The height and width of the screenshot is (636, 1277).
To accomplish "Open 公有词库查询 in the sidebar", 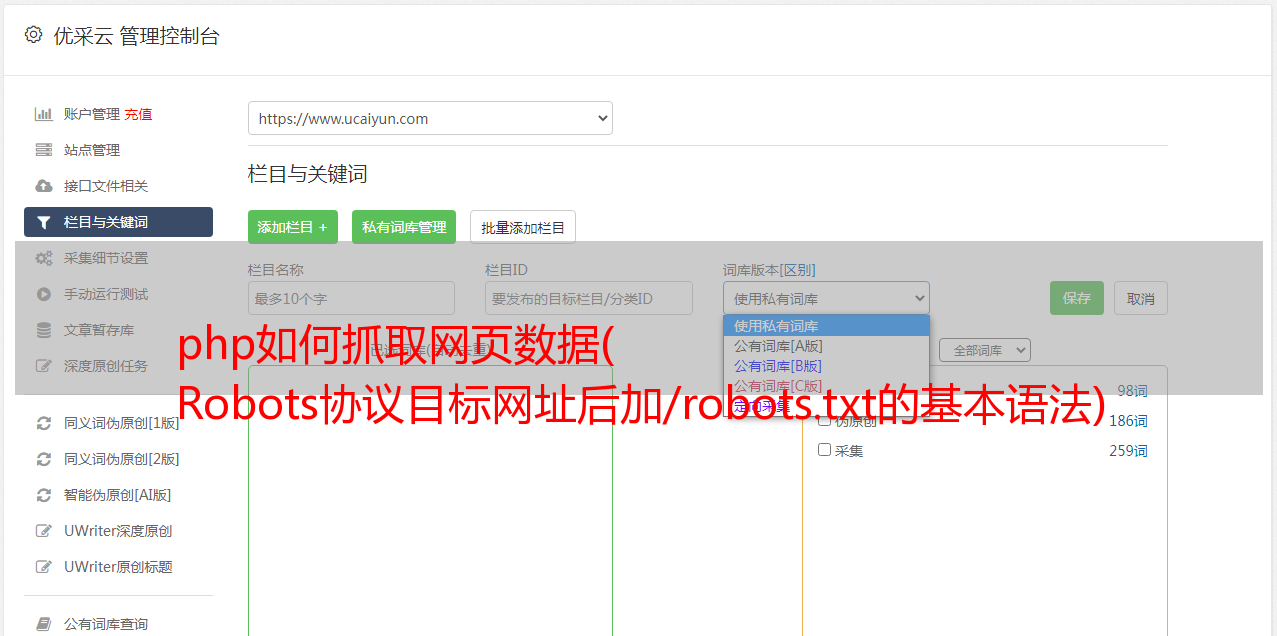I will (x=106, y=624).
